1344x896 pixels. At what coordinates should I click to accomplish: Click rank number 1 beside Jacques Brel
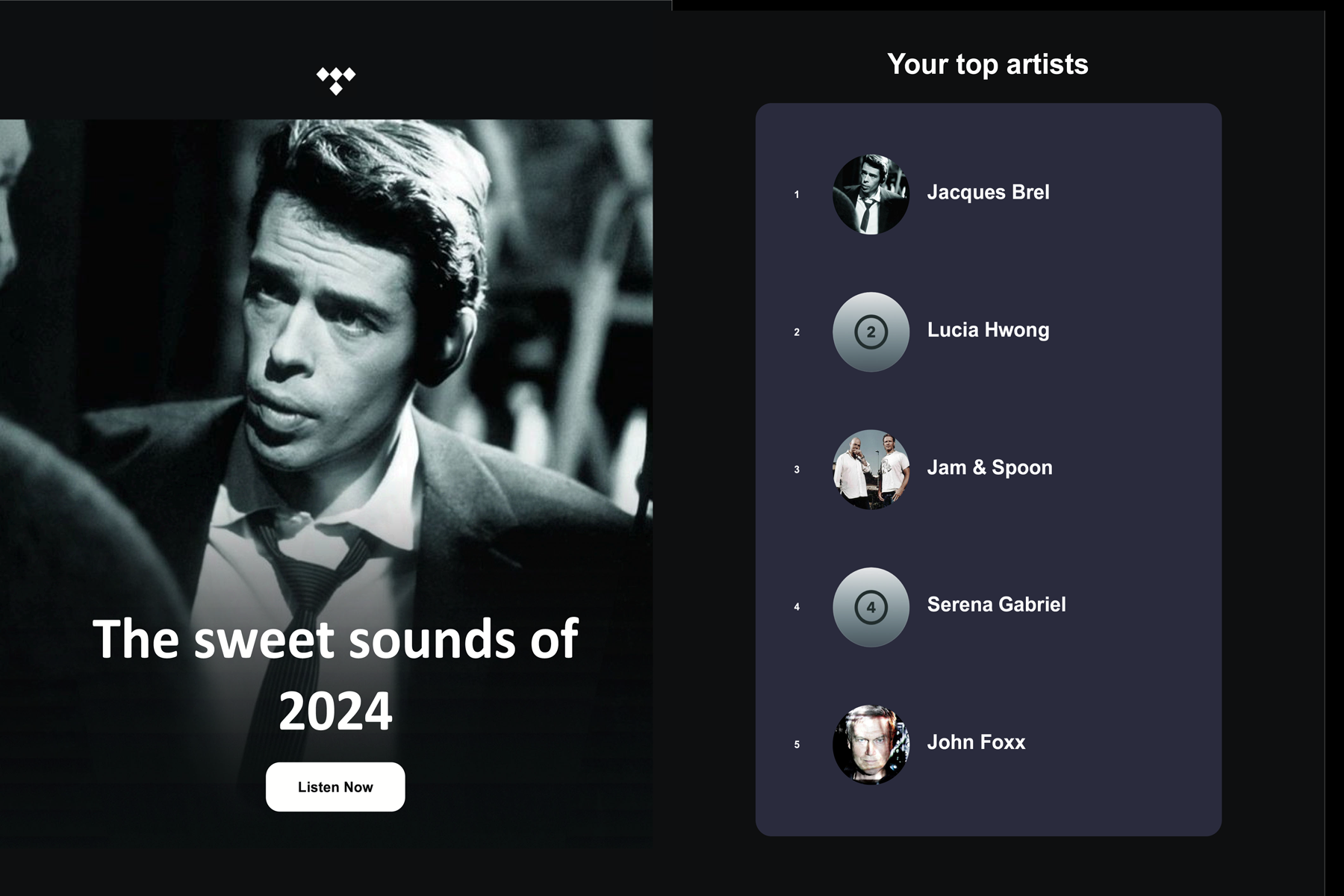tap(797, 195)
